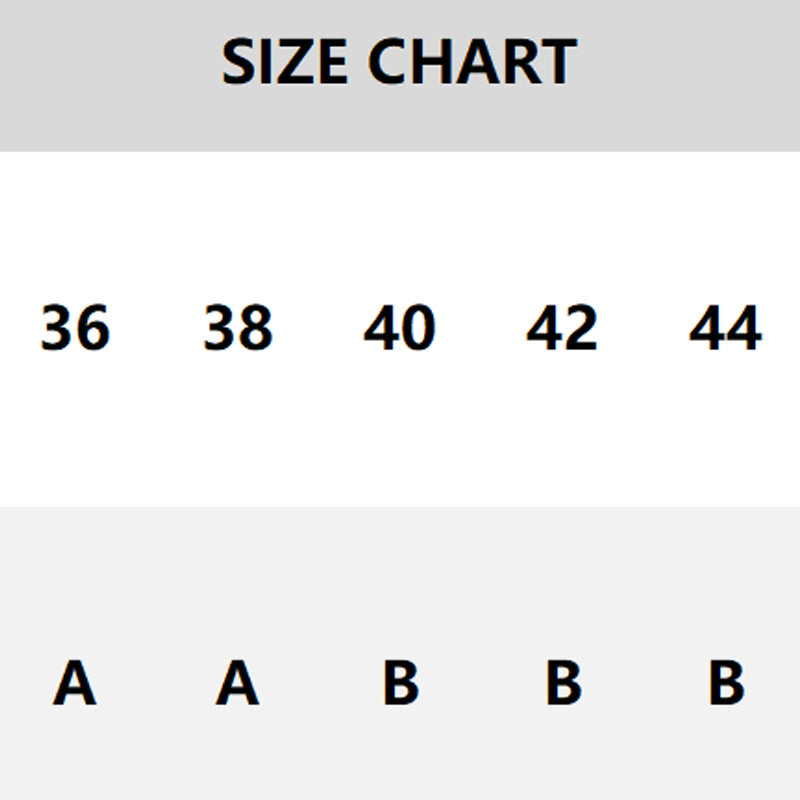Click empty white area of the numbers row
800x800 pixels.
click(x=400, y=220)
